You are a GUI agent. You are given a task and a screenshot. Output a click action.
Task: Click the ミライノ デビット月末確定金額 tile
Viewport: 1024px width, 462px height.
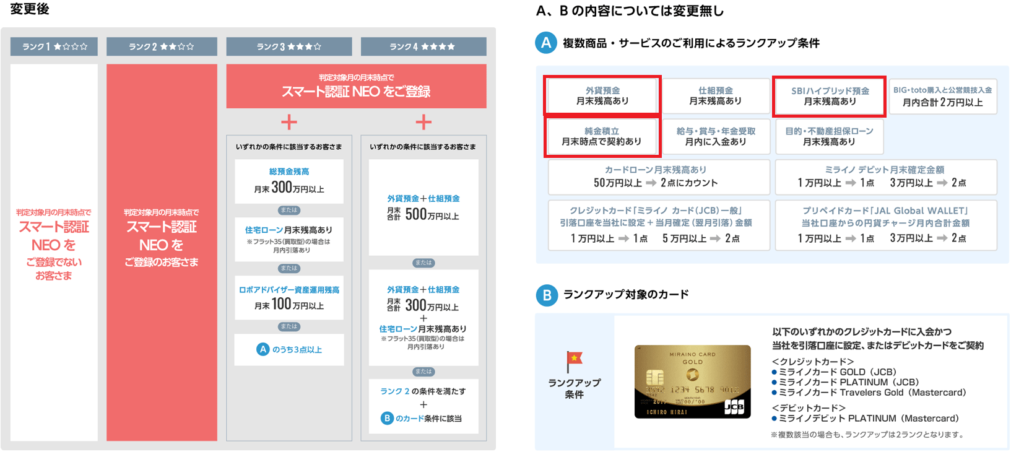coord(886,176)
